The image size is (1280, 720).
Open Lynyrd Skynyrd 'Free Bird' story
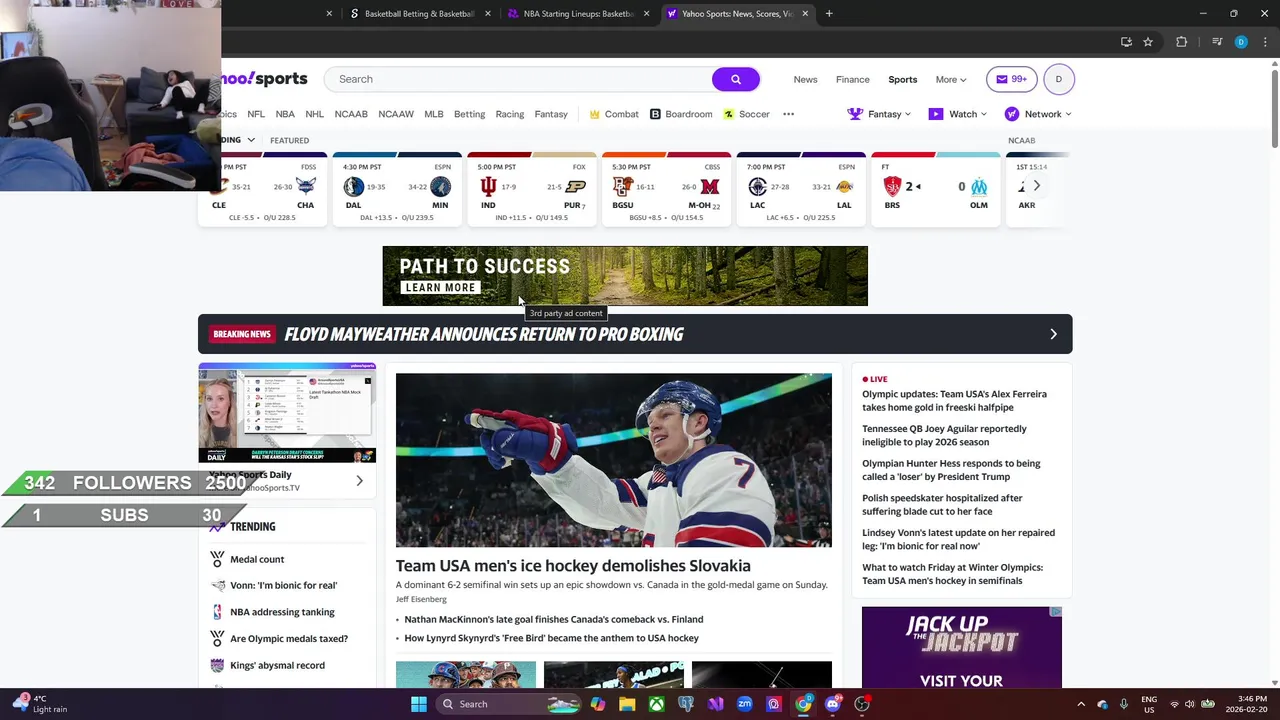tap(551, 638)
